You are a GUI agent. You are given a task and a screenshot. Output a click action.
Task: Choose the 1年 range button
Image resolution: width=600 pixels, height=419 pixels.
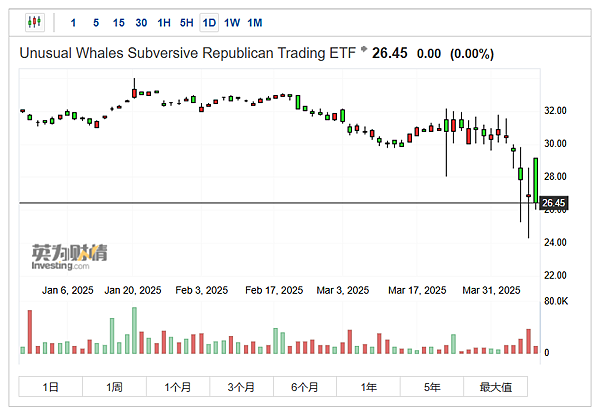368,387
